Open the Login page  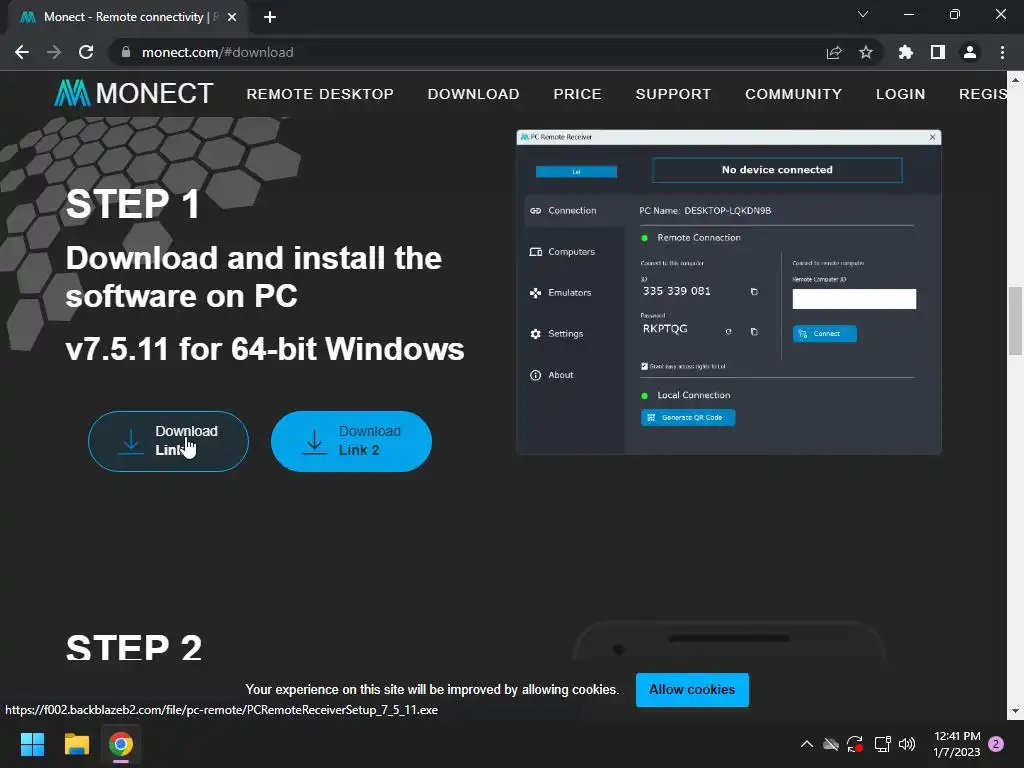(901, 94)
